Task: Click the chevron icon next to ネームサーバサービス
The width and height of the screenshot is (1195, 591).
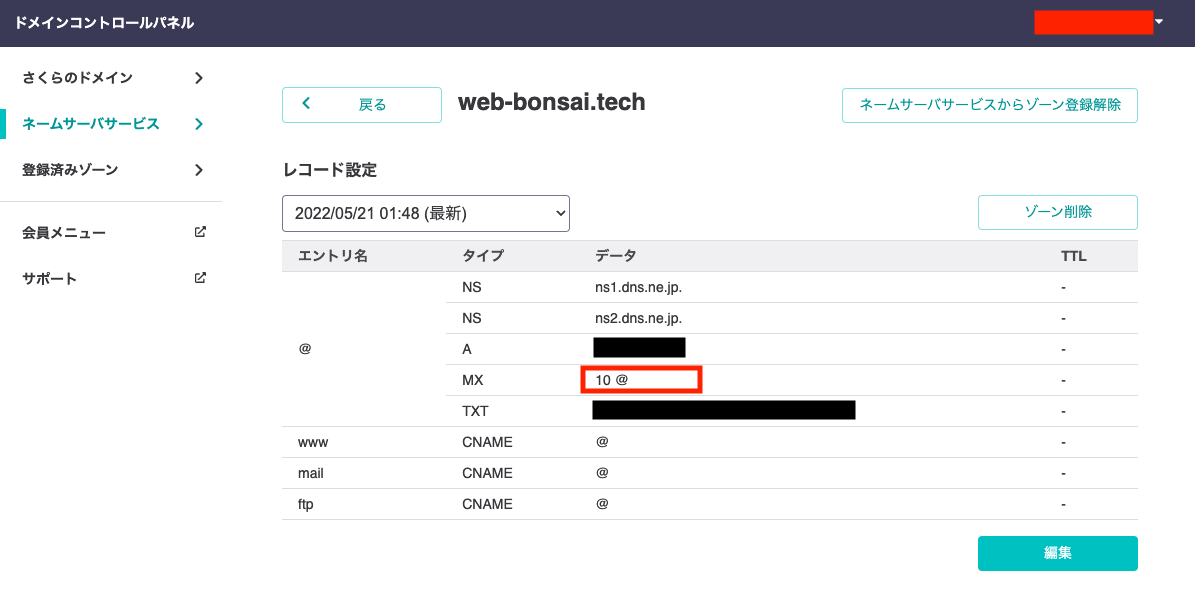Action: pos(198,123)
